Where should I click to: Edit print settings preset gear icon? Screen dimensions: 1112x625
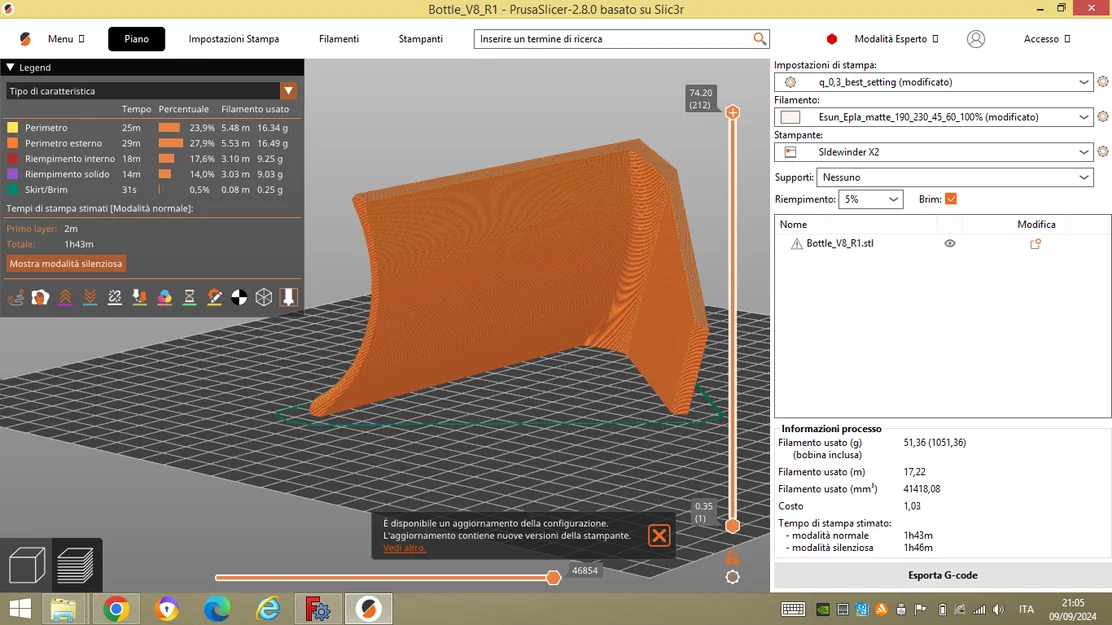tap(1103, 82)
